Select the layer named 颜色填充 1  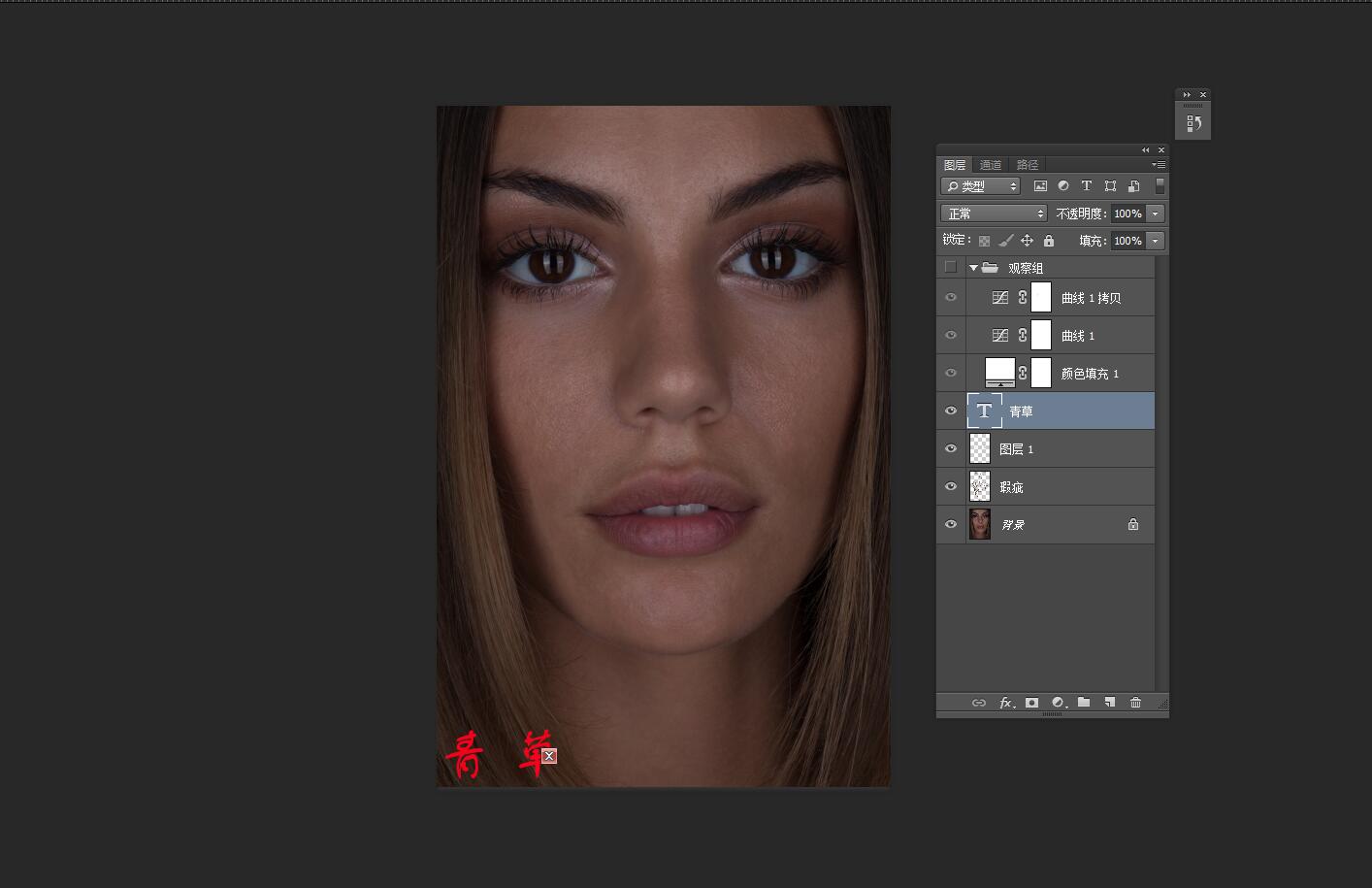[x=1090, y=374]
